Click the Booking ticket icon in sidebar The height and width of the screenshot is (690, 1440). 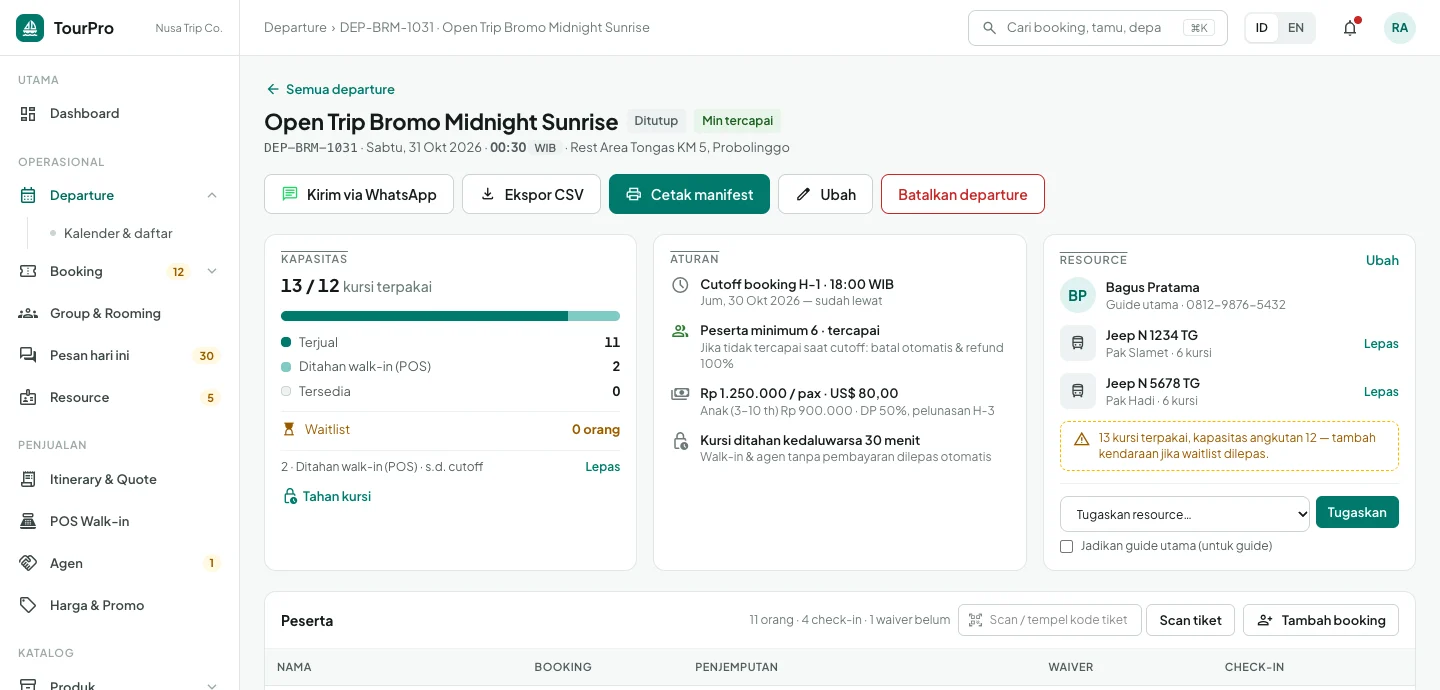pos(28,272)
